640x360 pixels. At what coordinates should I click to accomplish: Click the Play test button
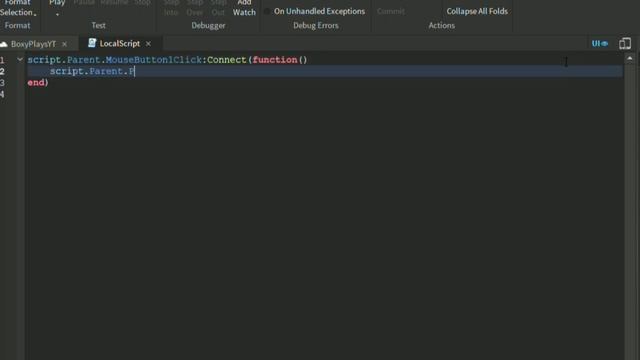(57, 3)
